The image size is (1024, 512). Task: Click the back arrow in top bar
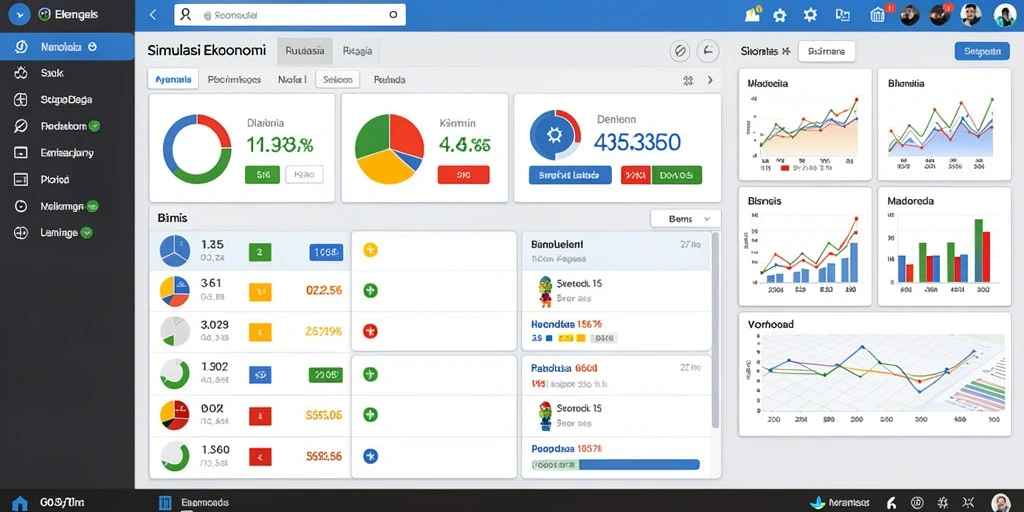pyautogui.click(x=153, y=14)
